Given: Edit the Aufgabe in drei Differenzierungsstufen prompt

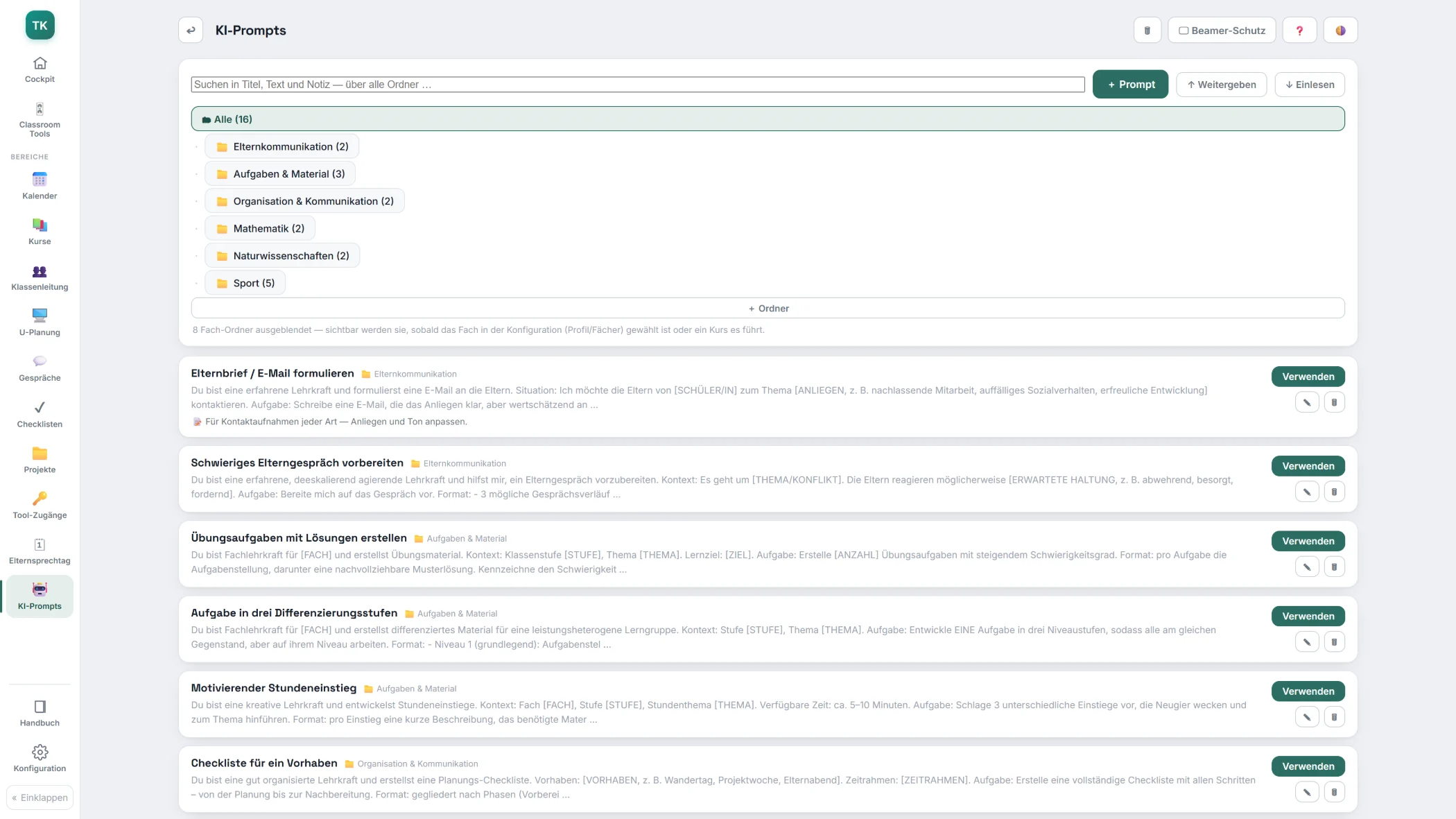Looking at the screenshot, I should click(x=1306, y=642).
